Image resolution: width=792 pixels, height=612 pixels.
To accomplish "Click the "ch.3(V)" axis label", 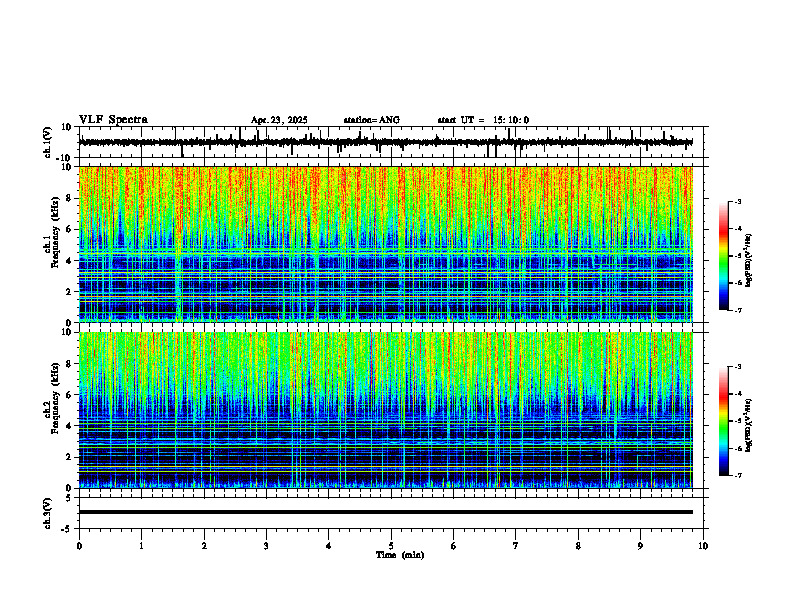I will coord(48,513).
